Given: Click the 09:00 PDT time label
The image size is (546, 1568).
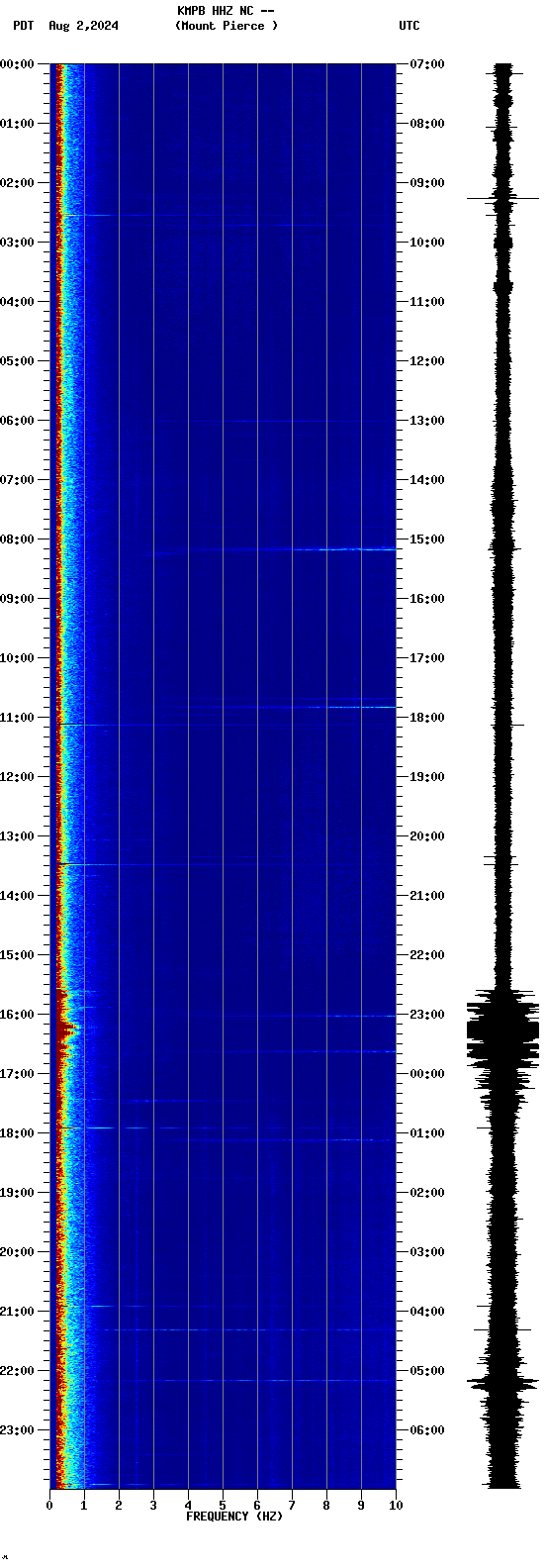Looking at the screenshot, I should (17, 599).
